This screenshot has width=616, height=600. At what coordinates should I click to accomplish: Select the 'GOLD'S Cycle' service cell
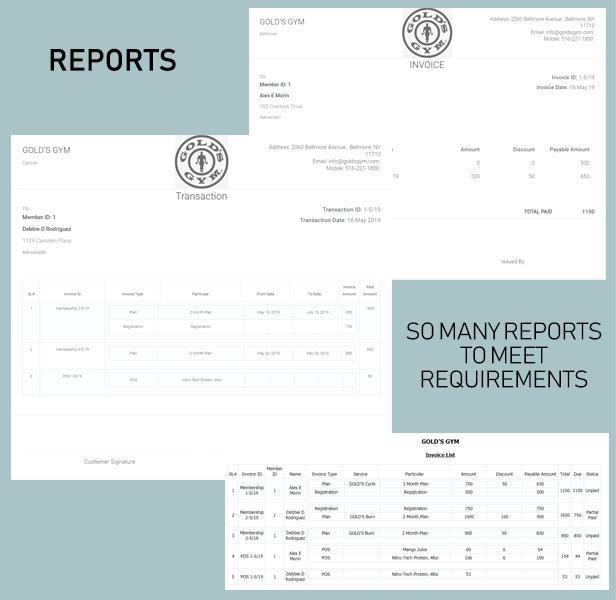tap(362, 484)
